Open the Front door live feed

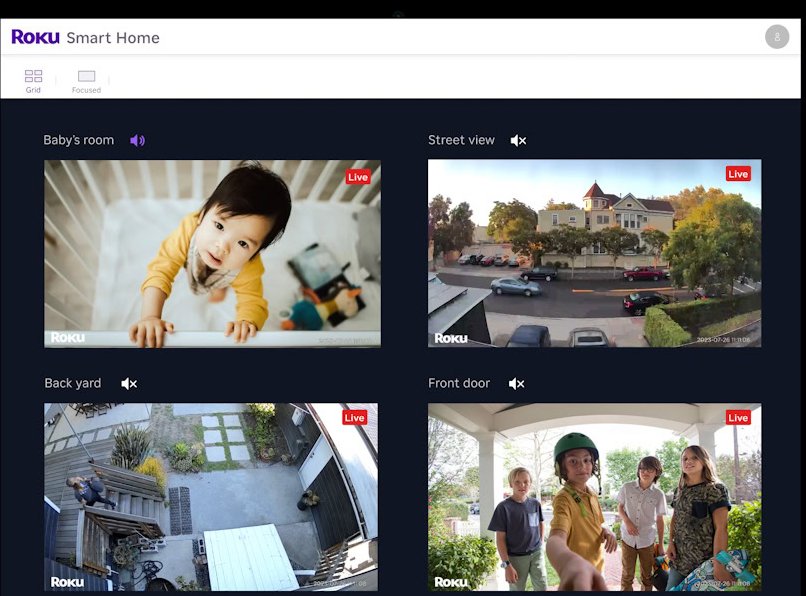[595, 497]
